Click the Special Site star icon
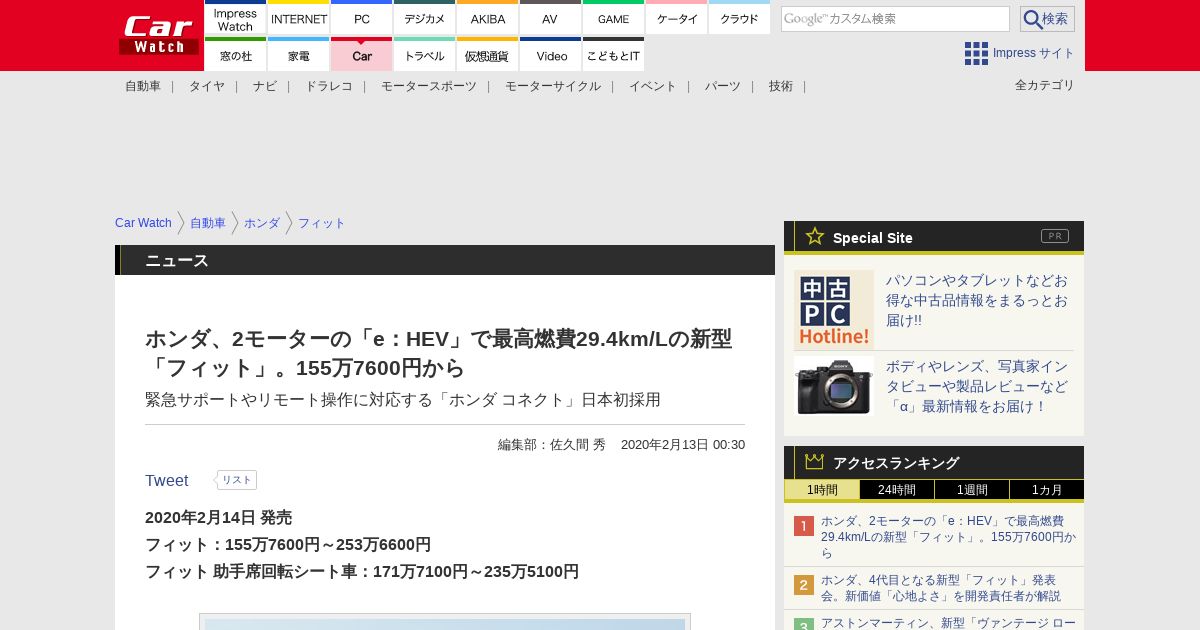The image size is (1200, 630). pyautogui.click(x=815, y=236)
